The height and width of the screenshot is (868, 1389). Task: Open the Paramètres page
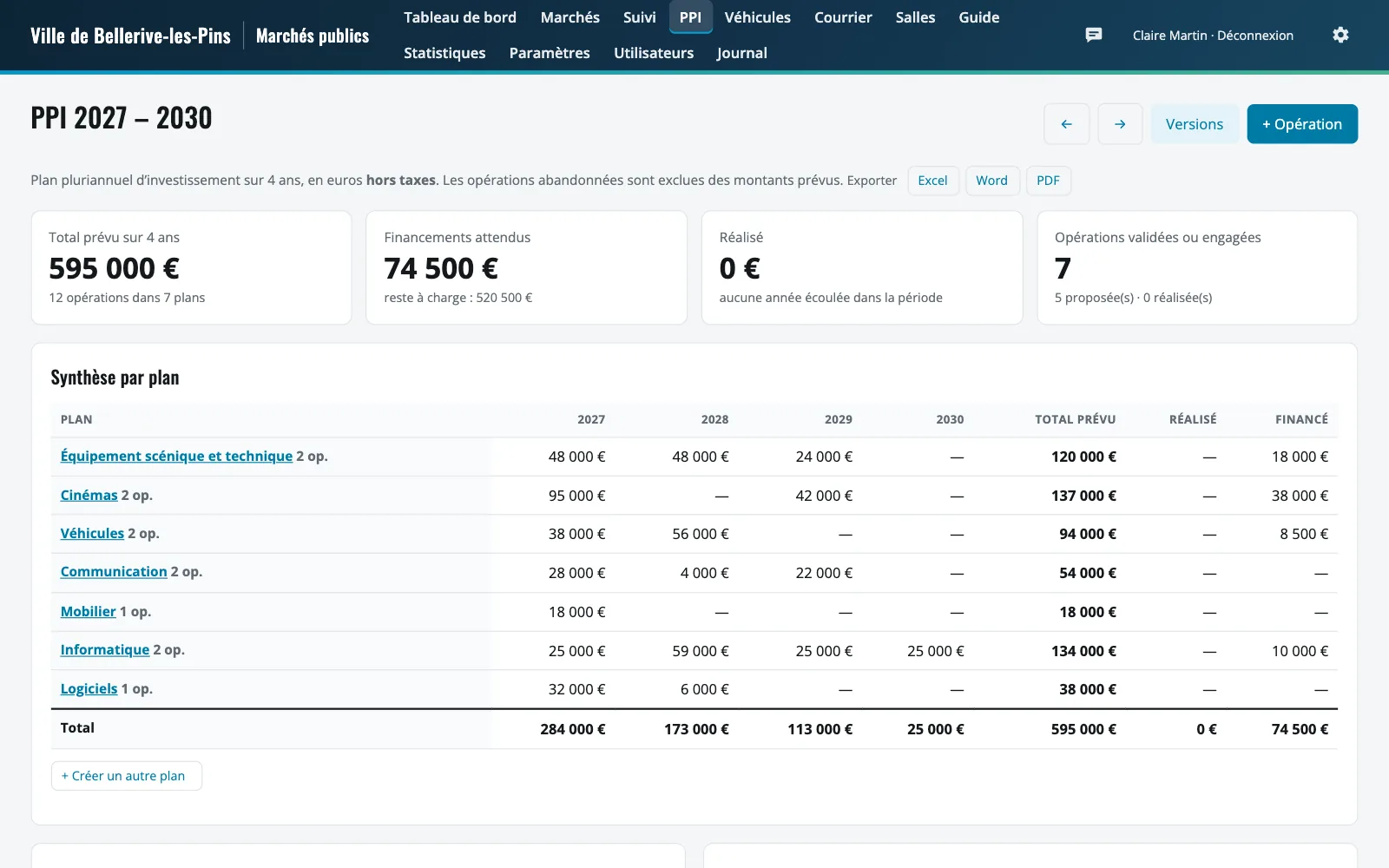550,53
